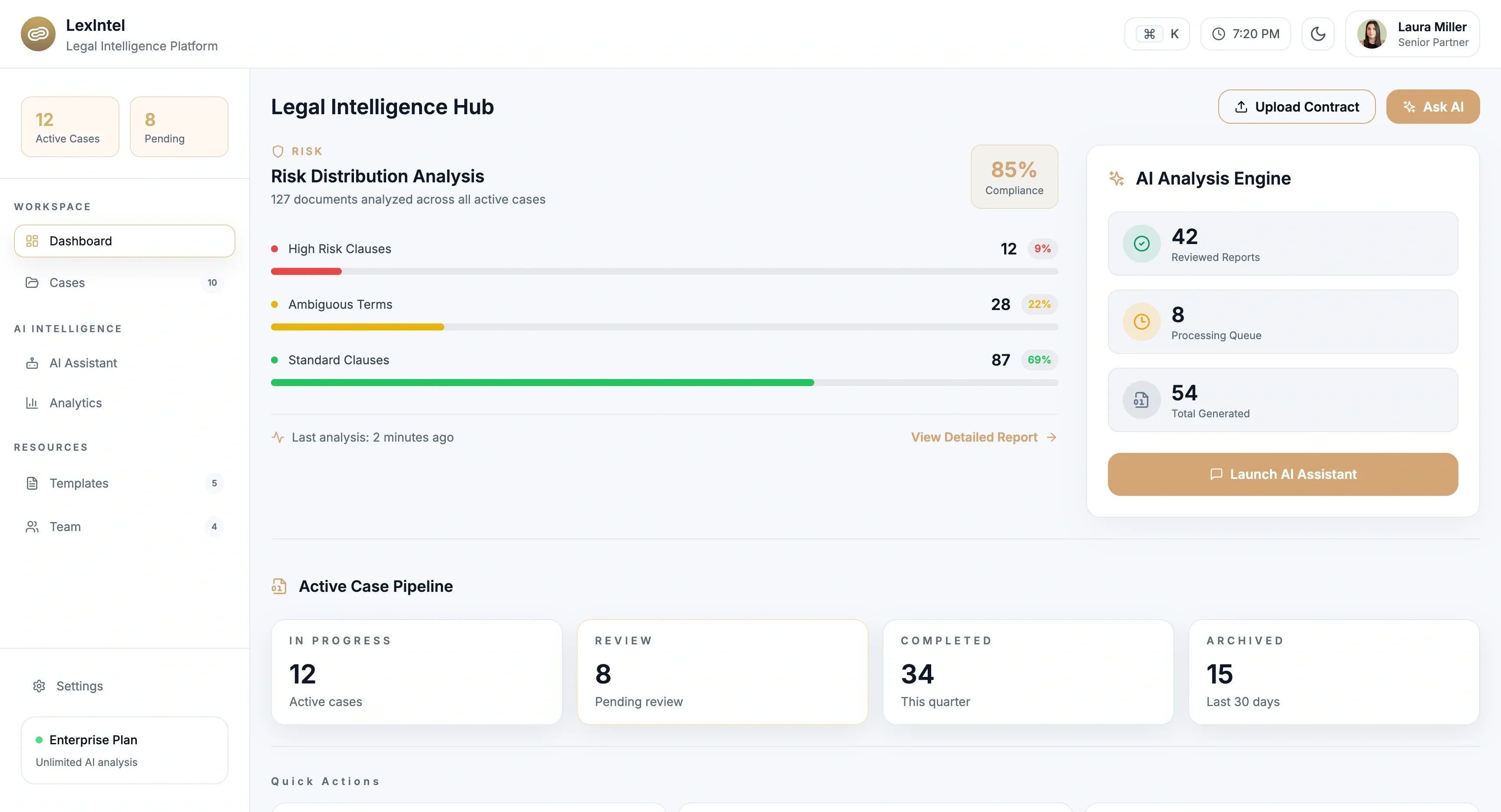Click the Settings gear icon
1501x812 pixels.
[39, 686]
